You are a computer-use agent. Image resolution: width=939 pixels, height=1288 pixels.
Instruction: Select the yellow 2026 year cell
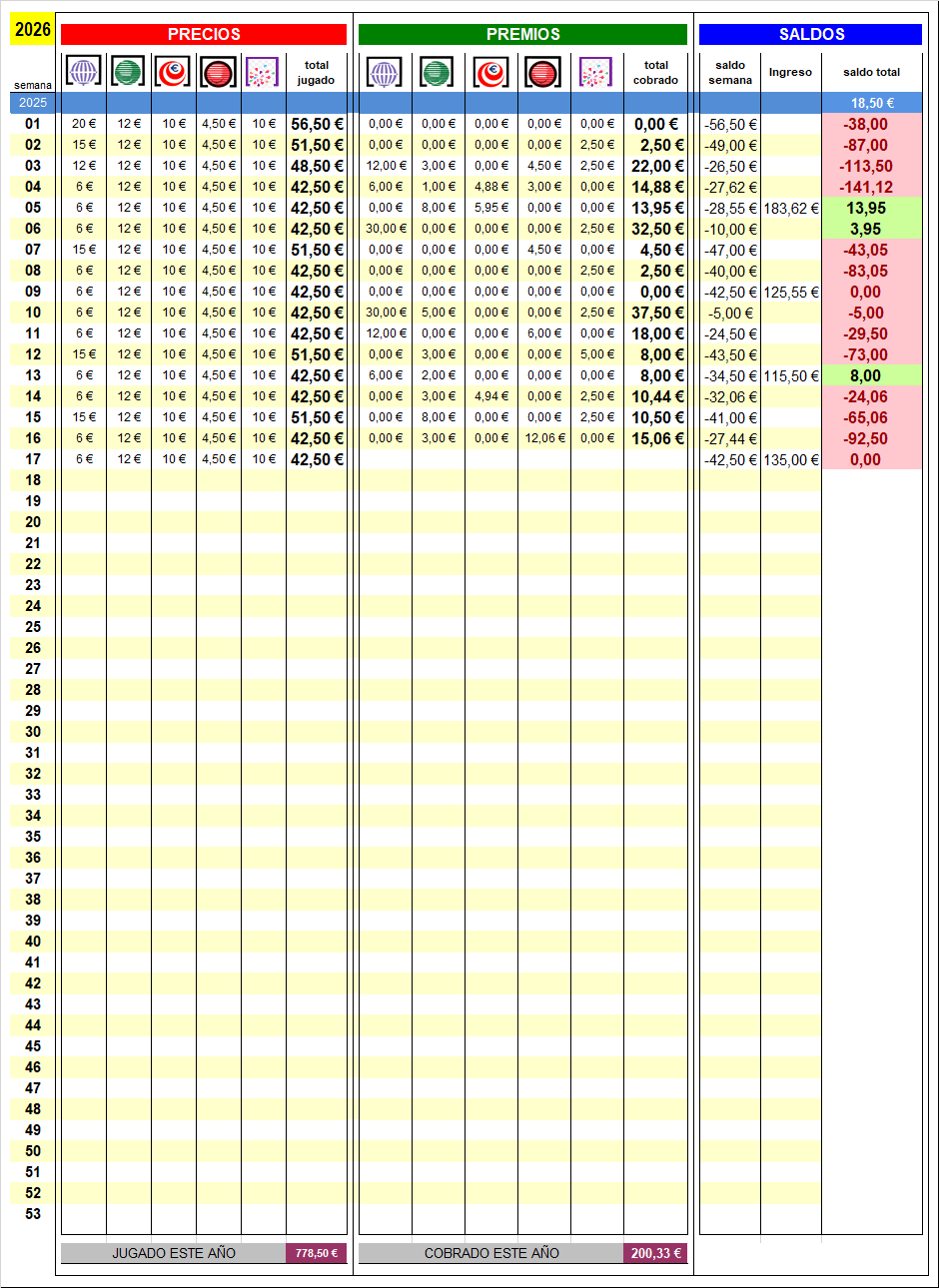point(32,30)
